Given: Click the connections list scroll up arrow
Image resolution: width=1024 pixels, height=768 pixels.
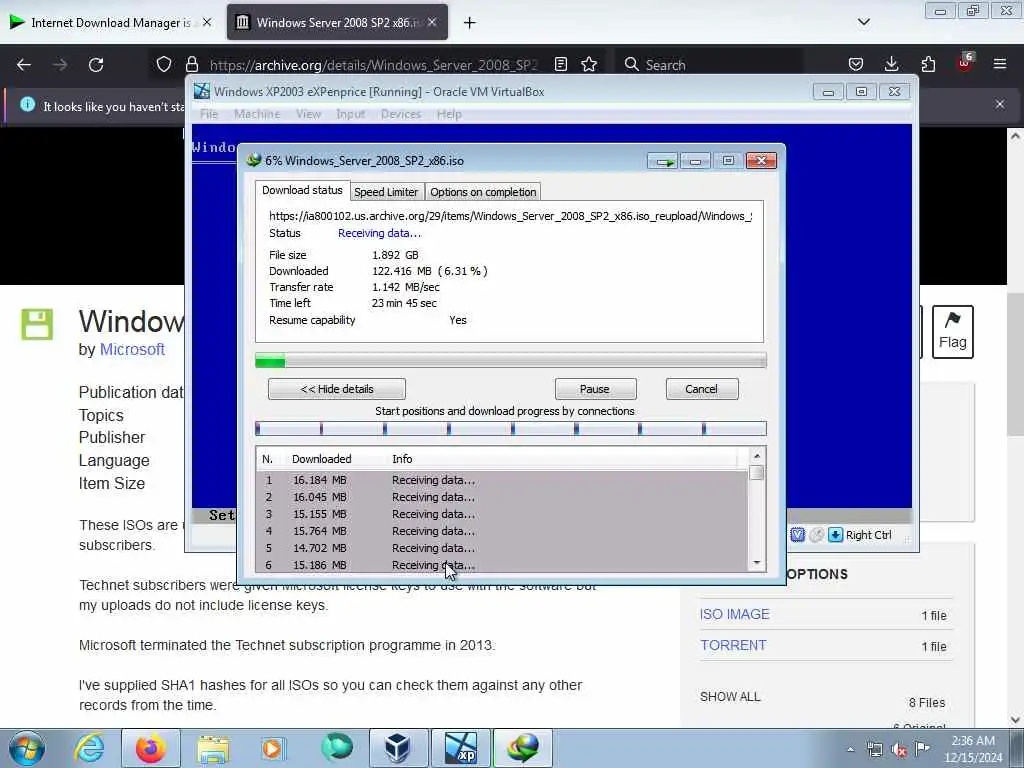Looking at the screenshot, I should tap(757, 456).
